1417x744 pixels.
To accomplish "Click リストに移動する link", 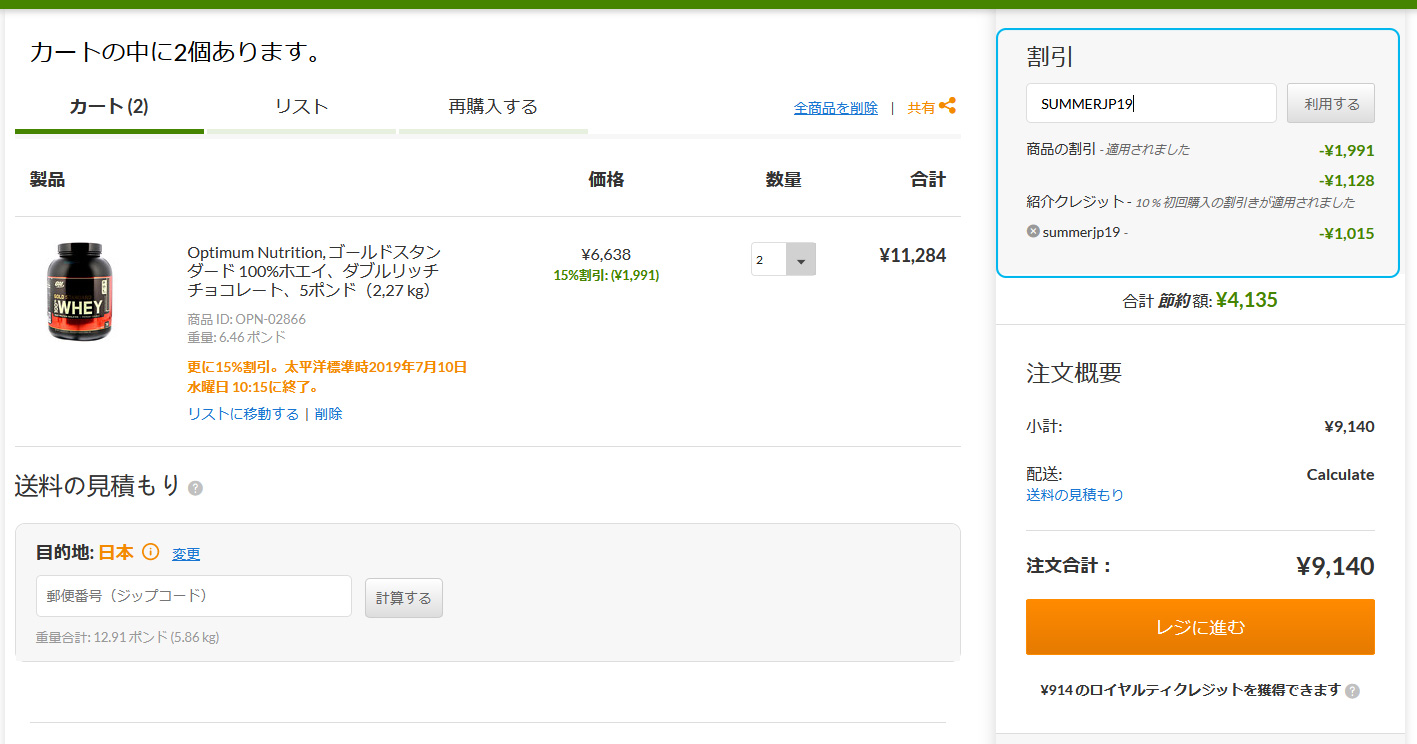I will 243,414.
